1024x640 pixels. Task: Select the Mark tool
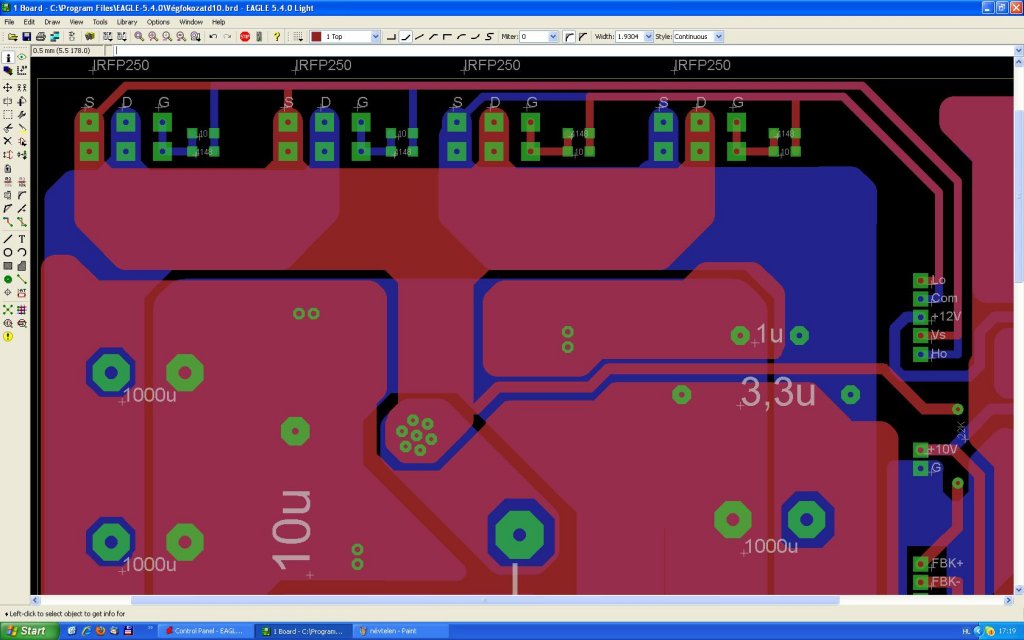[22, 71]
